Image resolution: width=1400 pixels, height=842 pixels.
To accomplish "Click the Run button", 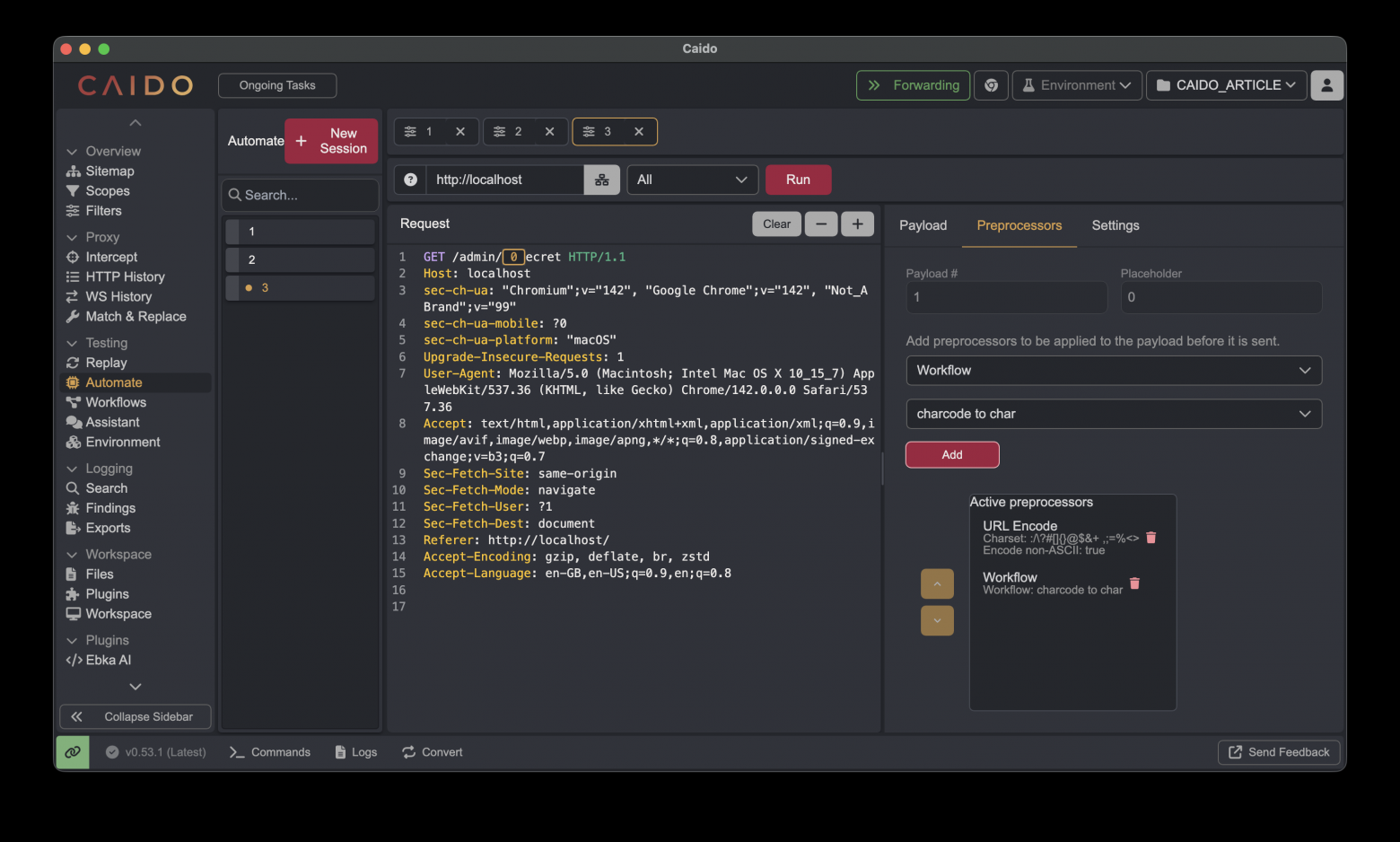I will click(x=798, y=180).
